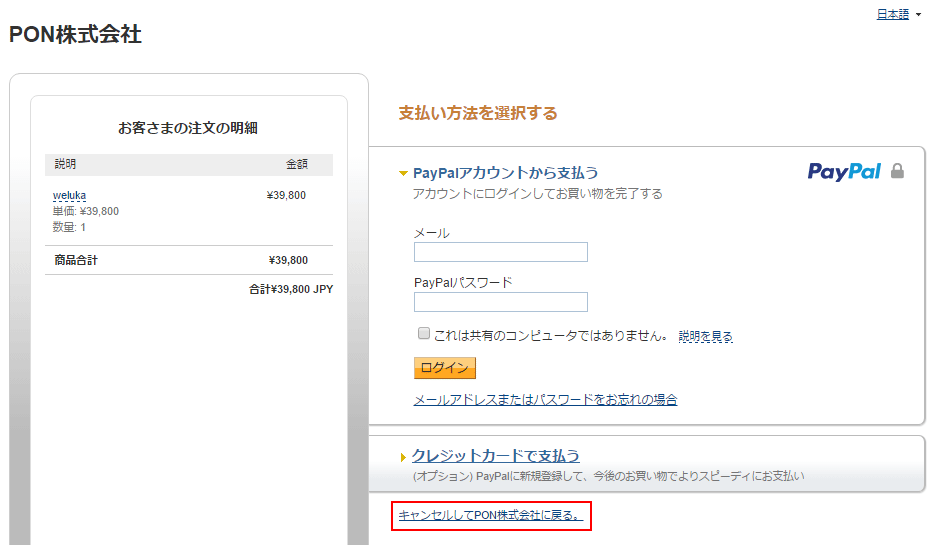Open the 説明を見る link
This screenshot has width=939, height=545.
705,337
